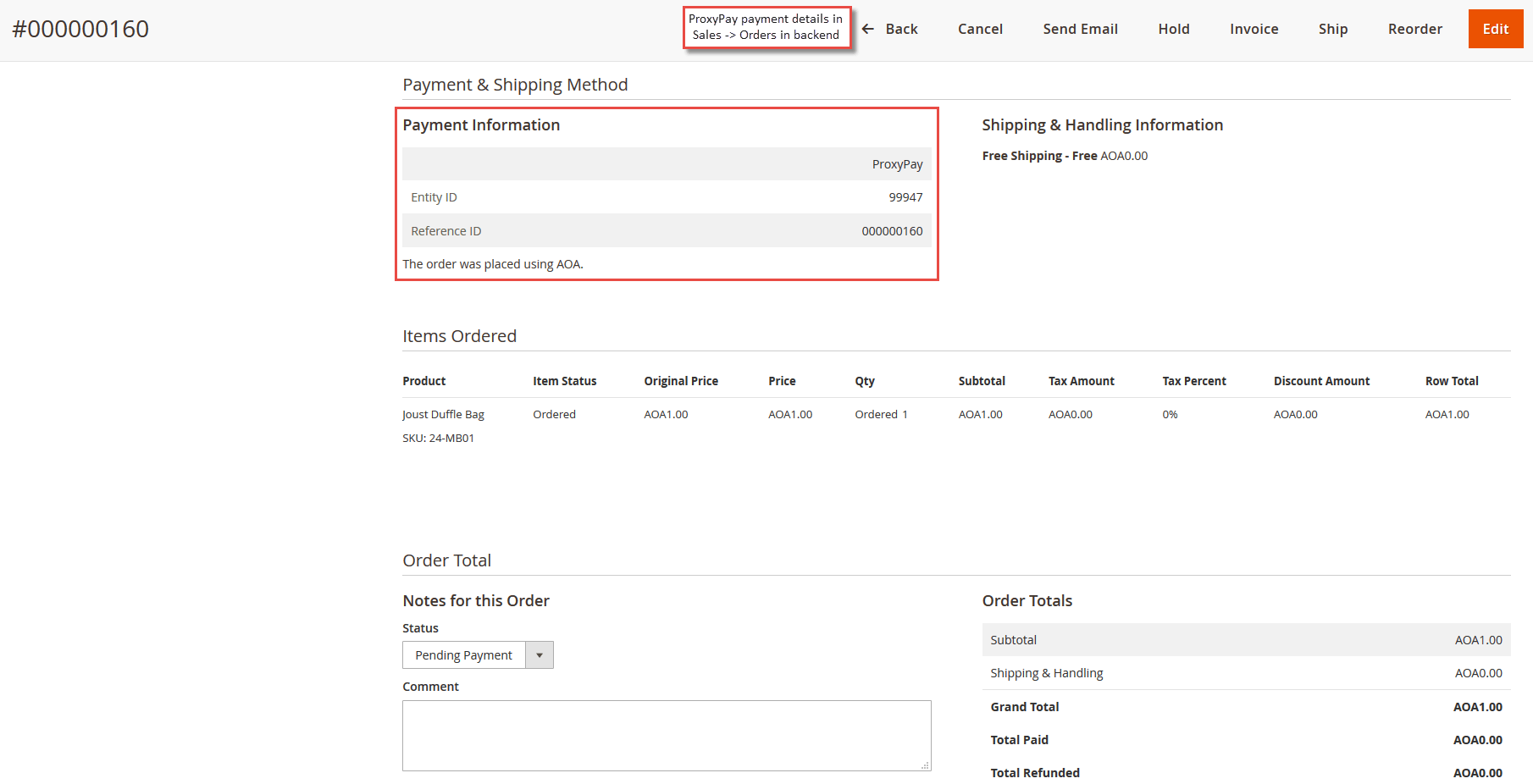Open the Pending Payment status dropdown
The height and width of the screenshot is (784, 1533).
478,655
